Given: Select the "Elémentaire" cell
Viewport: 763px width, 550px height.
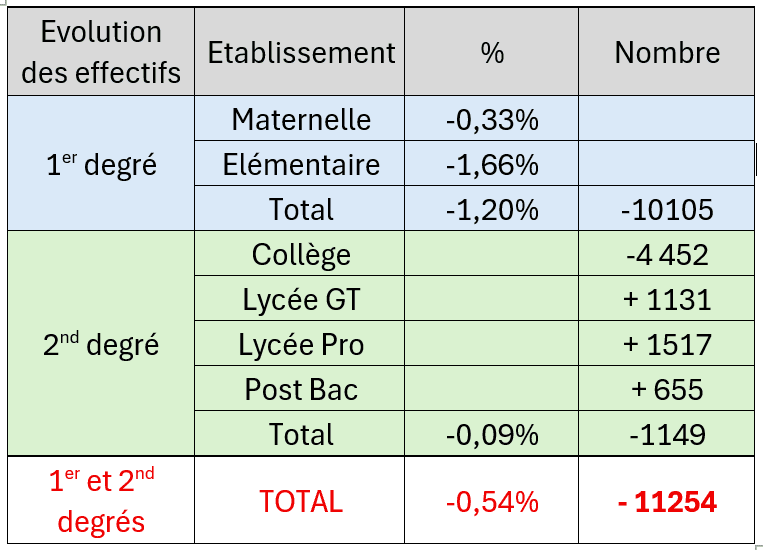Looking at the screenshot, I should (x=301, y=165).
